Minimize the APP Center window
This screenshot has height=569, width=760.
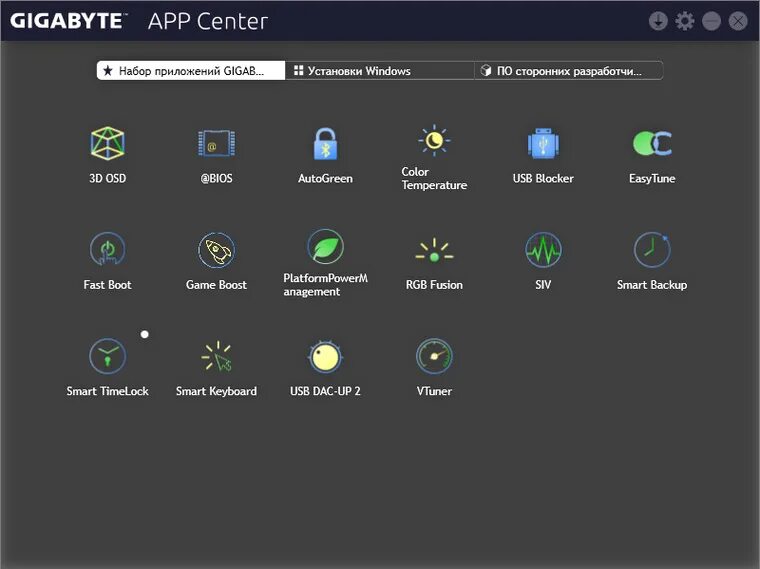pos(711,21)
